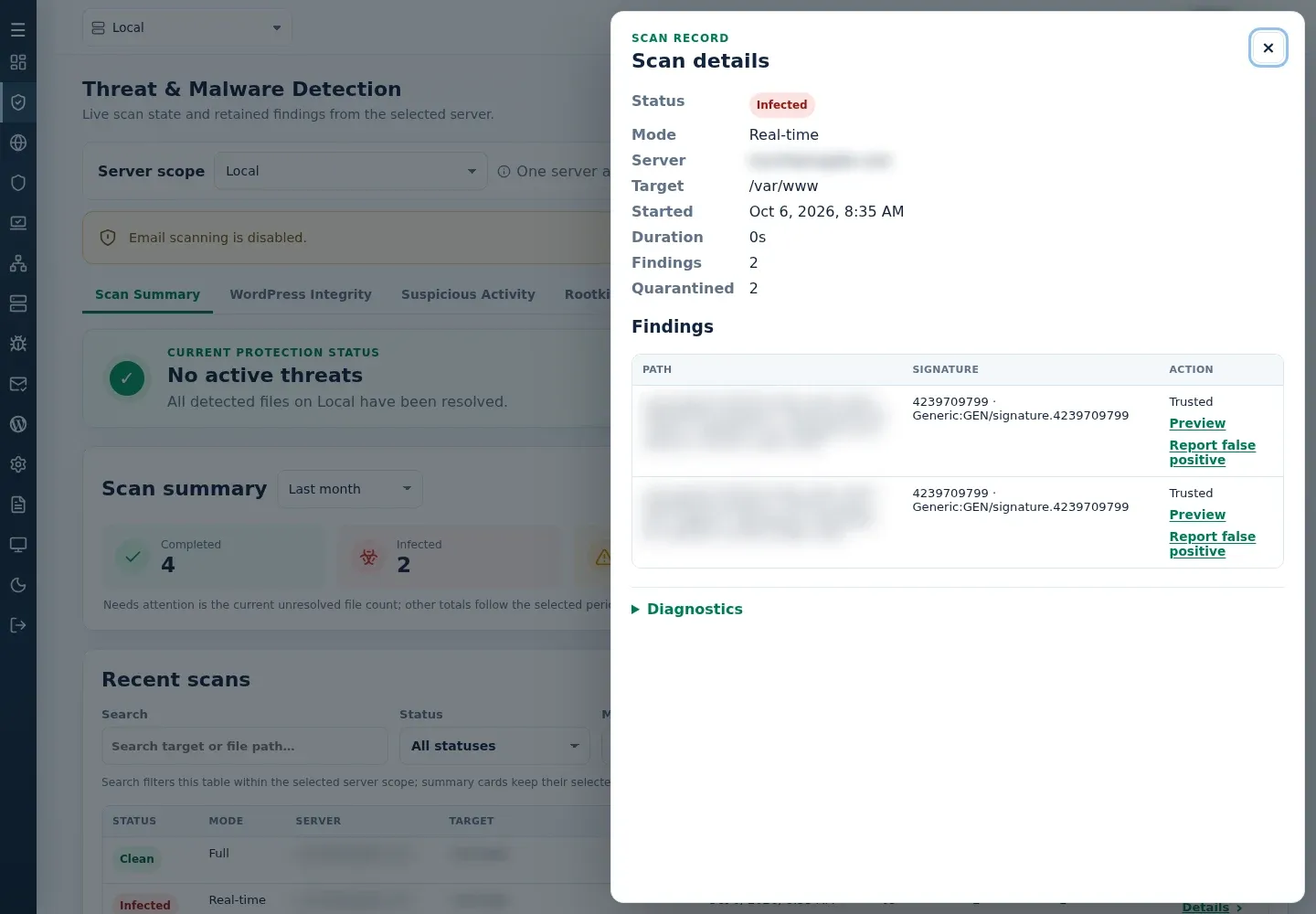Click the green checkmark protection status icon

click(127, 378)
